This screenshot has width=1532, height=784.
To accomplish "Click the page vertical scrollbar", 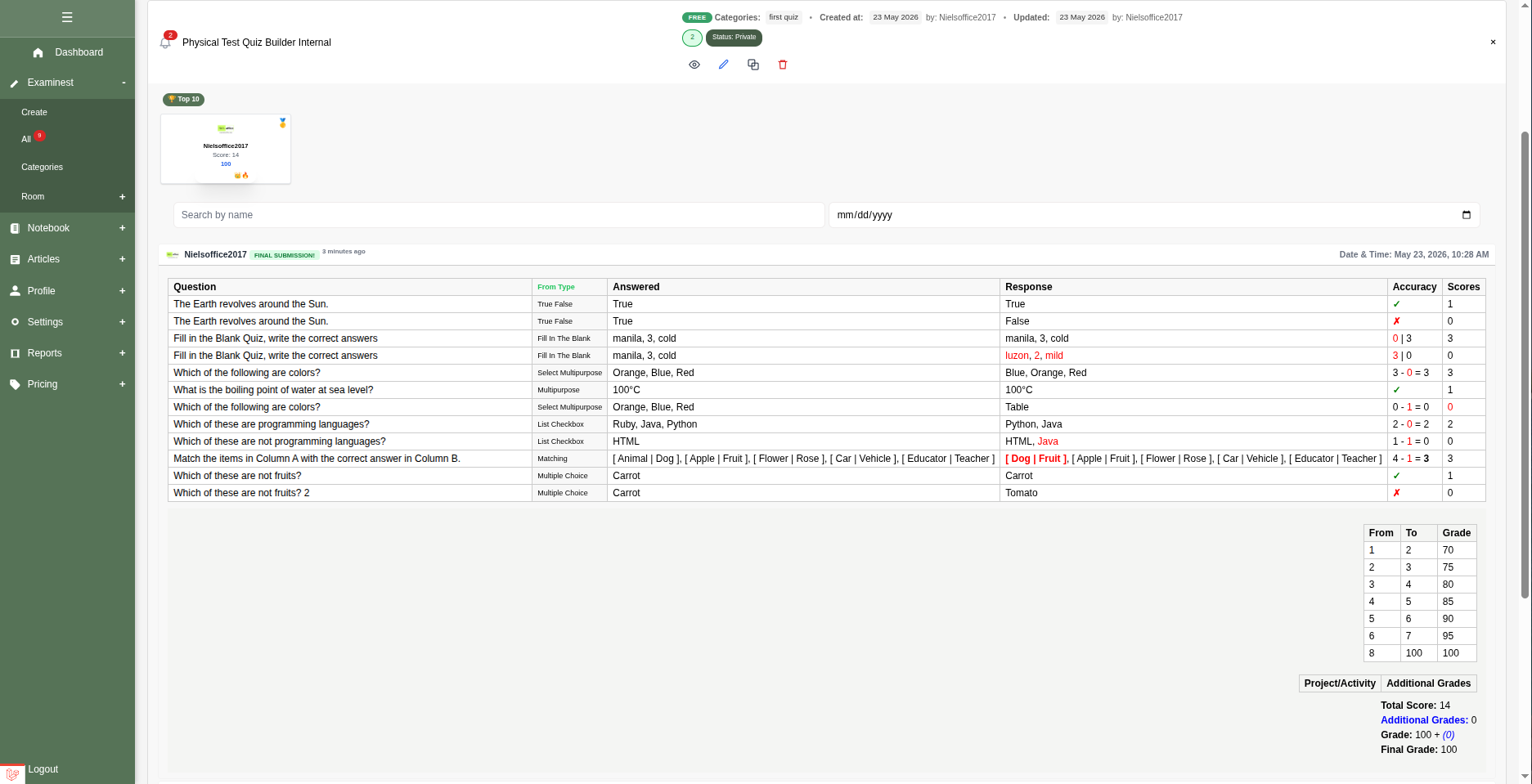I will click(1525, 365).
